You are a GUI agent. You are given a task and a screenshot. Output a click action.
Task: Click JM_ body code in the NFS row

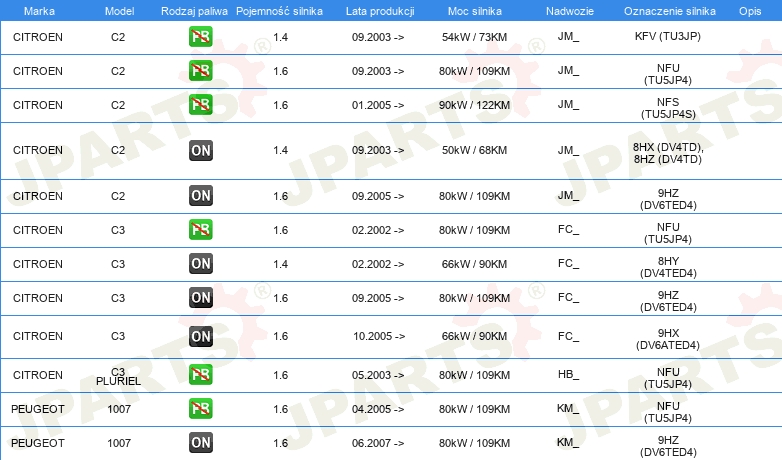pyautogui.click(x=568, y=104)
